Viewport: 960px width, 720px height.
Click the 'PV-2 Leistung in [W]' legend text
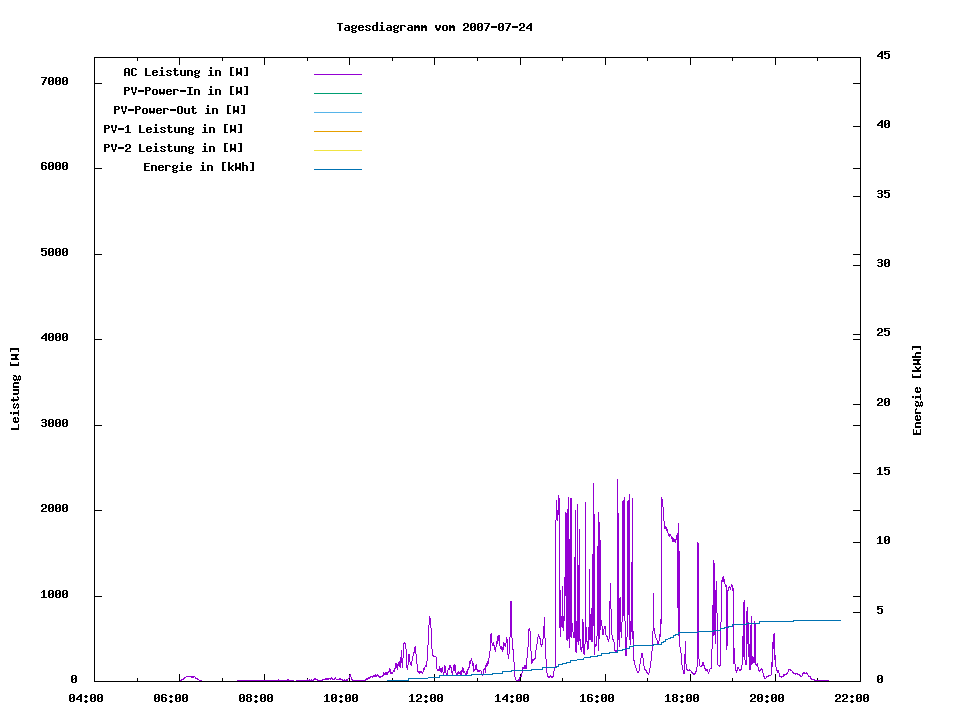pyautogui.click(x=173, y=148)
